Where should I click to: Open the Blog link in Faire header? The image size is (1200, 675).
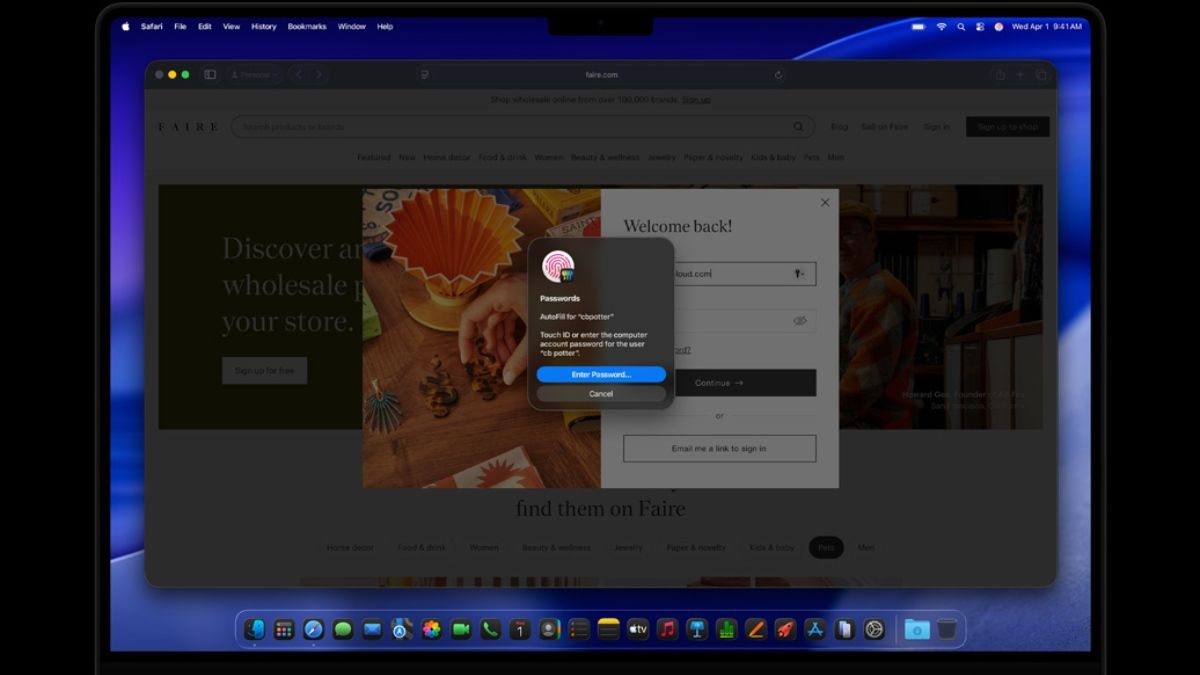[839, 127]
